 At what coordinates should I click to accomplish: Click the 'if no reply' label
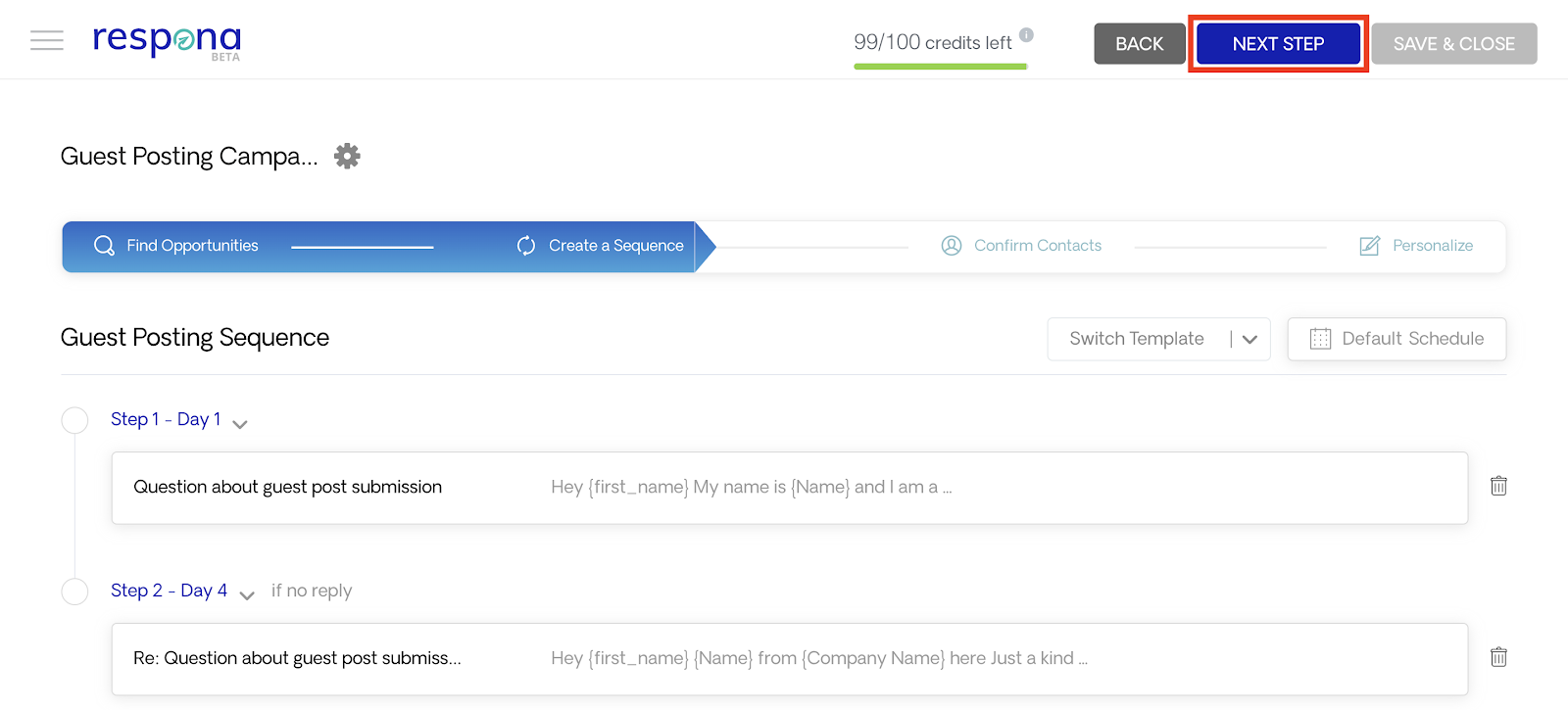(x=312, y=591)
